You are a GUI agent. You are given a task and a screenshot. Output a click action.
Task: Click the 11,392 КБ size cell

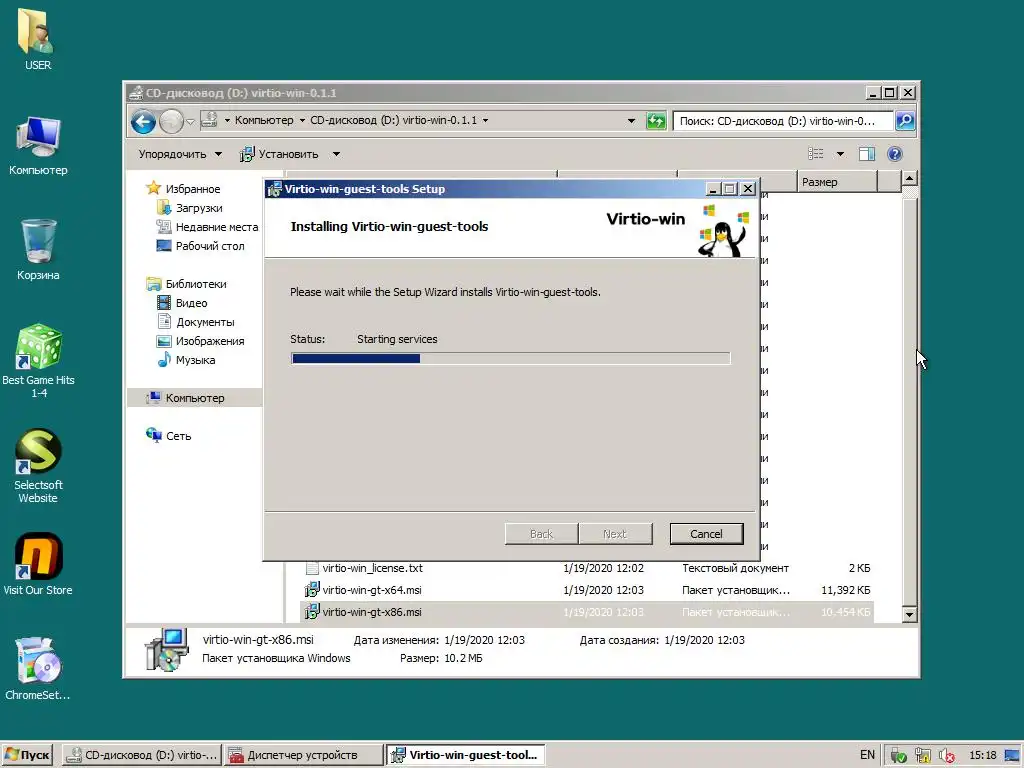(845, 590)
